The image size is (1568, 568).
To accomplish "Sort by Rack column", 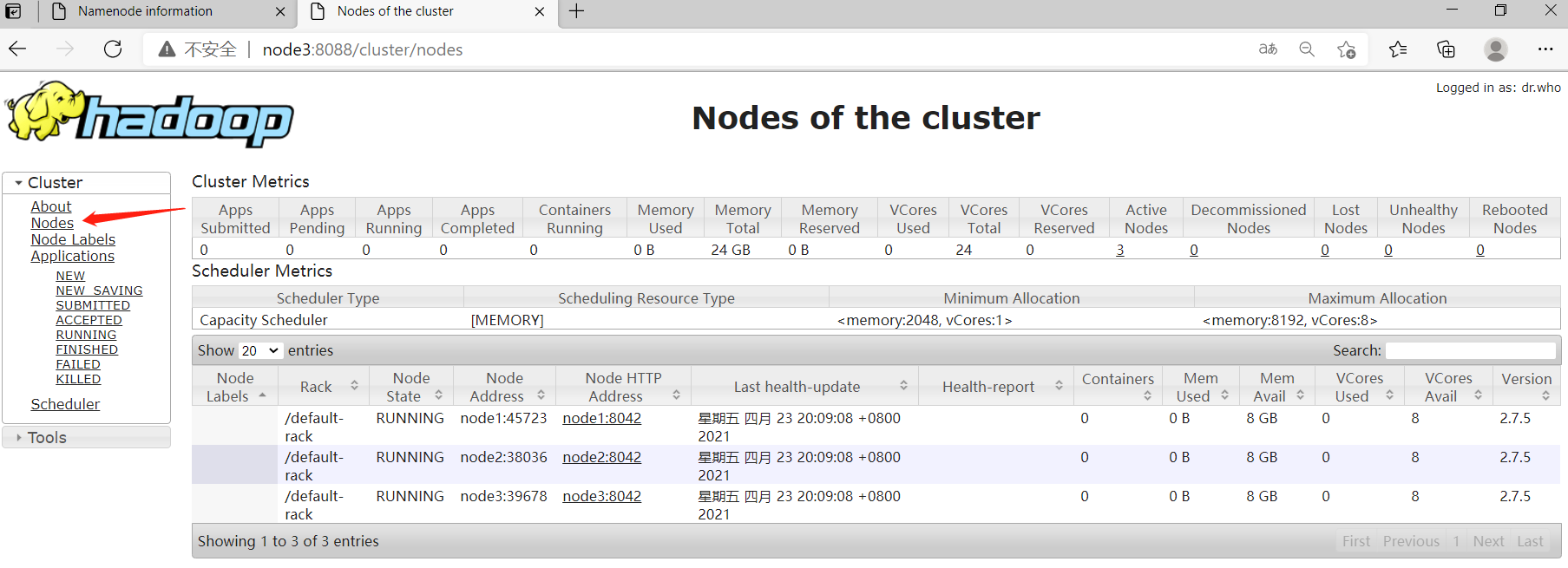I will coord(354,386).
